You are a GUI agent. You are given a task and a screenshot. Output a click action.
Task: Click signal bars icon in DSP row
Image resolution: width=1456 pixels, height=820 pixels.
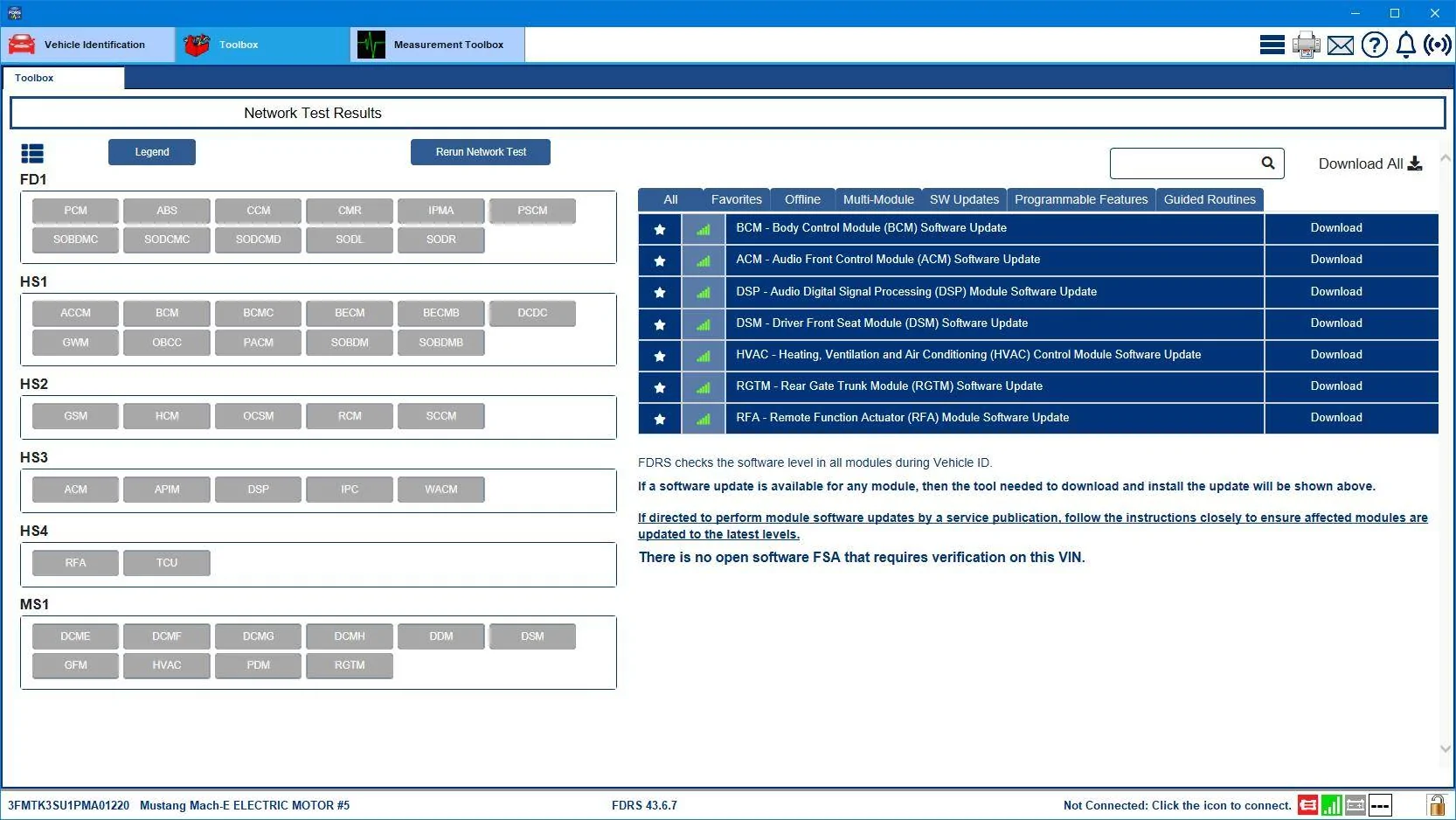click(704, 292)
